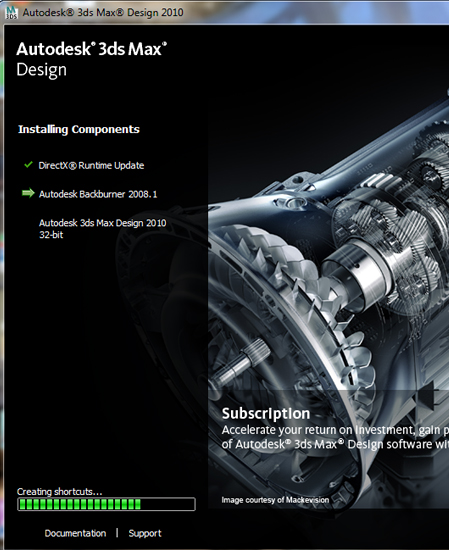Click 'Image courtesy of Mackevision' credit
Screen dimensions: 449x550
coord(275,500)
